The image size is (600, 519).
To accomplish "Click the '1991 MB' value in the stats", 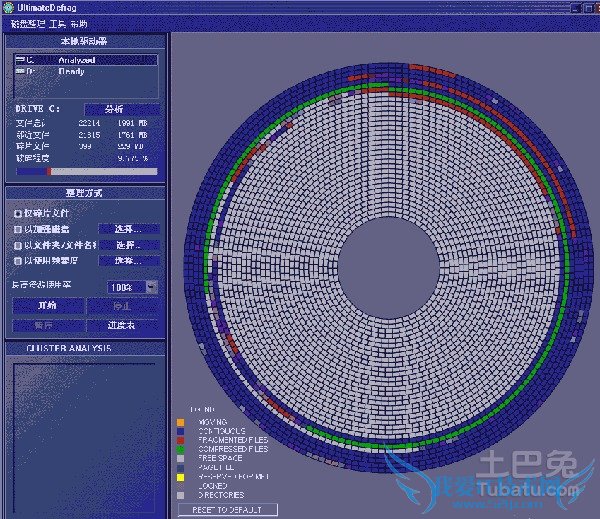I will [x=132, y=123].
